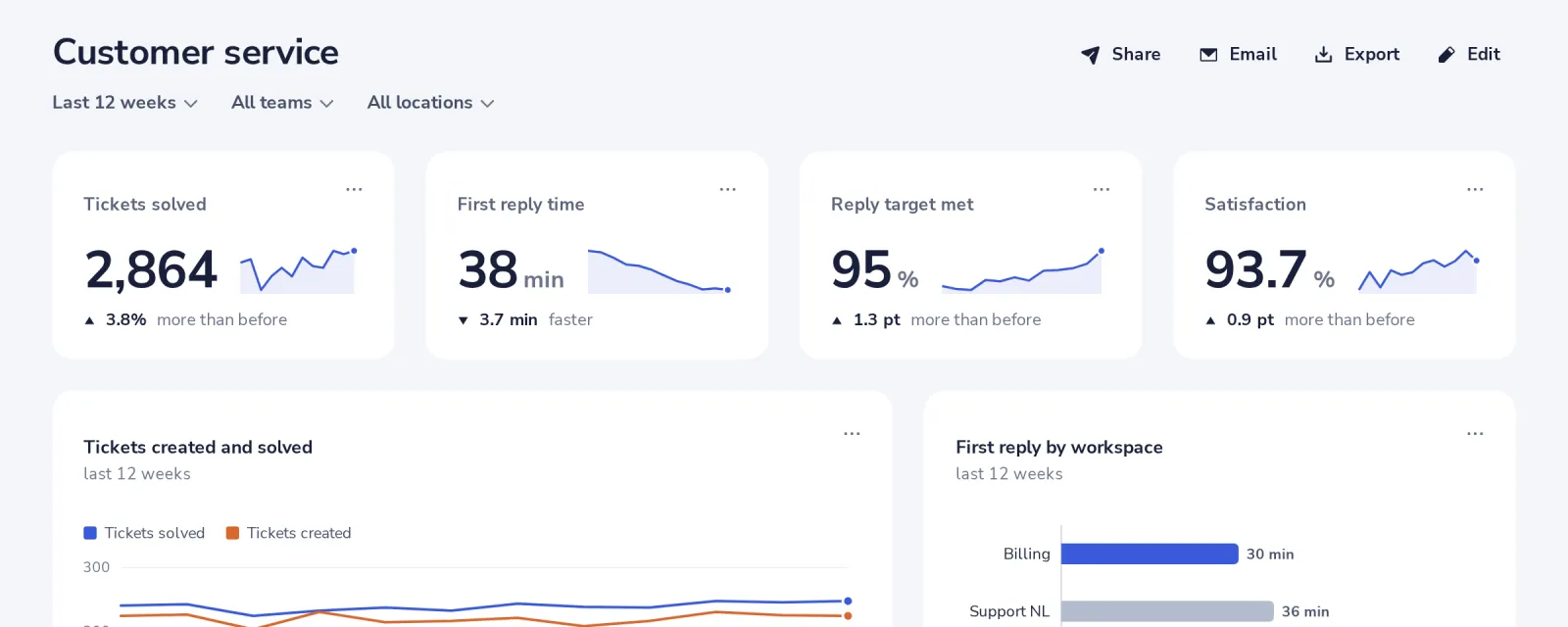Click the Tickets created and solved heading
The width and height of the screenshot is (1568, 627).
tap(198, 447)
